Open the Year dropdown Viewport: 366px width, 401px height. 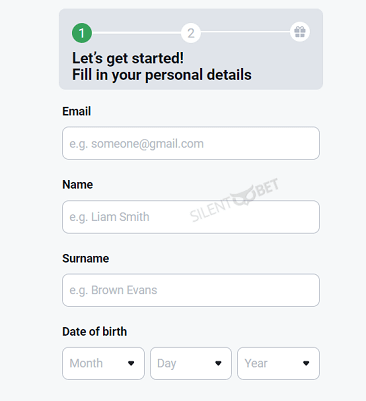tap(278, 363)
